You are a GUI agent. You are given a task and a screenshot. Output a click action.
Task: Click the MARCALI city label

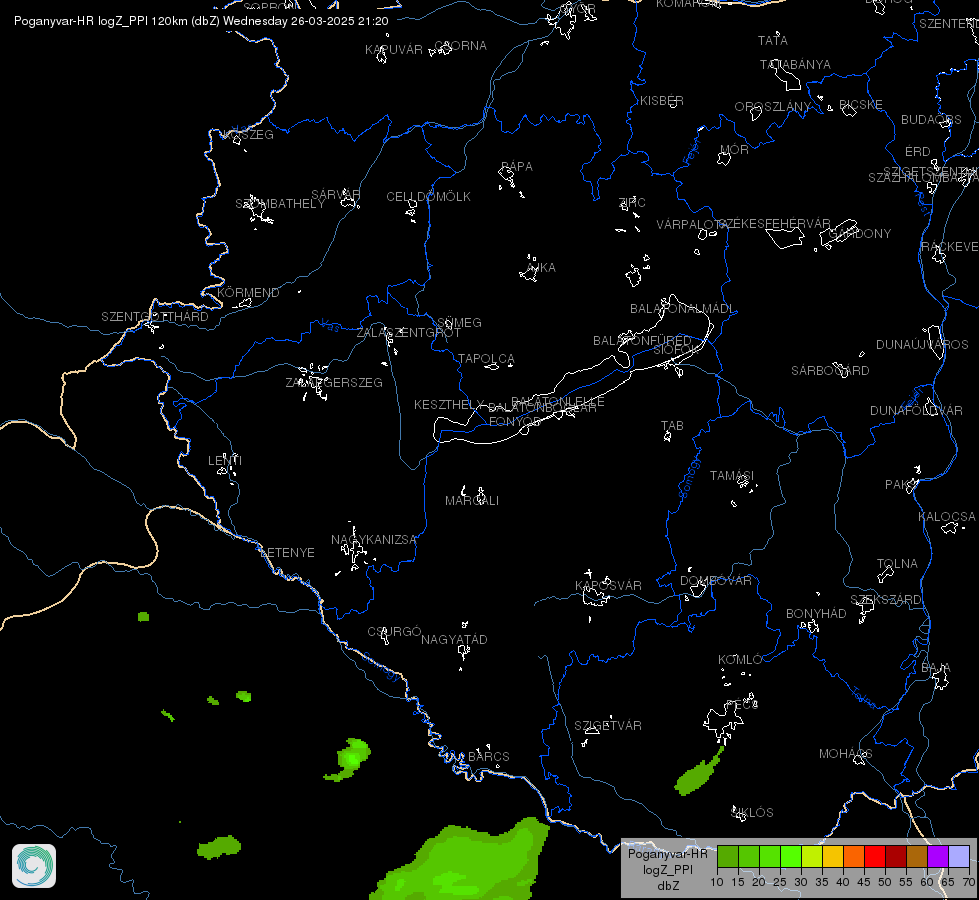472,501
